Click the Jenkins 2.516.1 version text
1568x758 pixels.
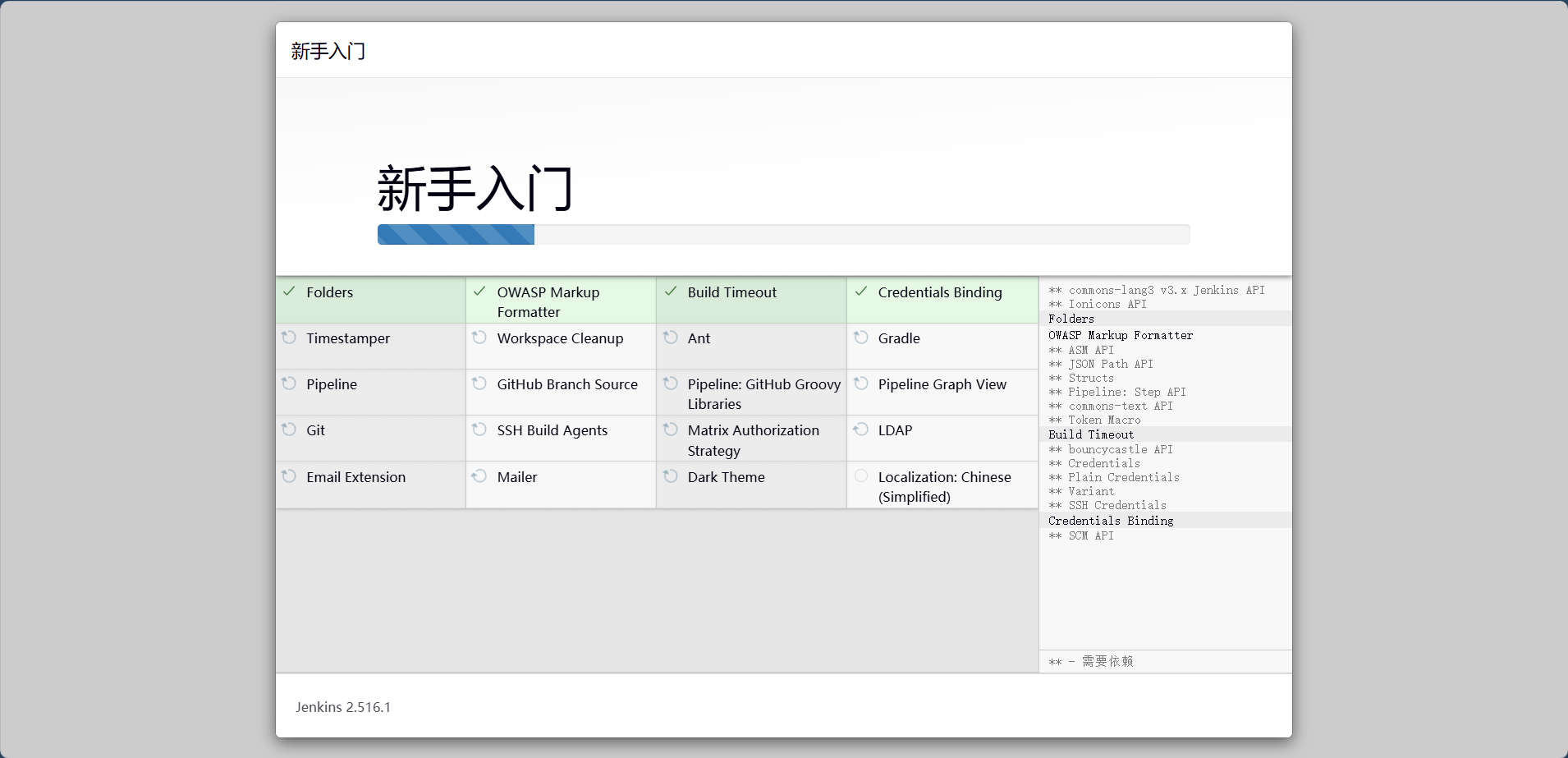(343, 707)
